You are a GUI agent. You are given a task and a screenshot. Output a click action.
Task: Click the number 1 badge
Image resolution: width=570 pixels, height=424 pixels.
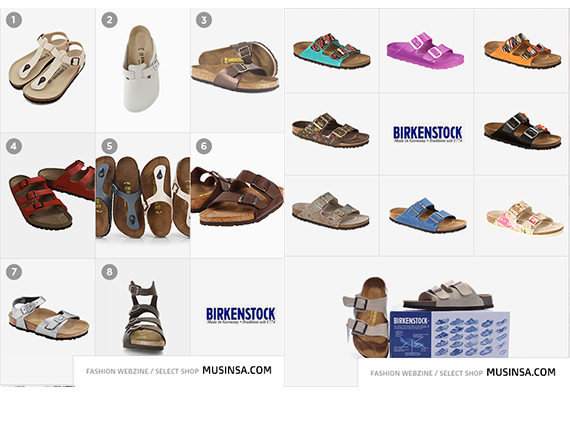pos(14,20)
